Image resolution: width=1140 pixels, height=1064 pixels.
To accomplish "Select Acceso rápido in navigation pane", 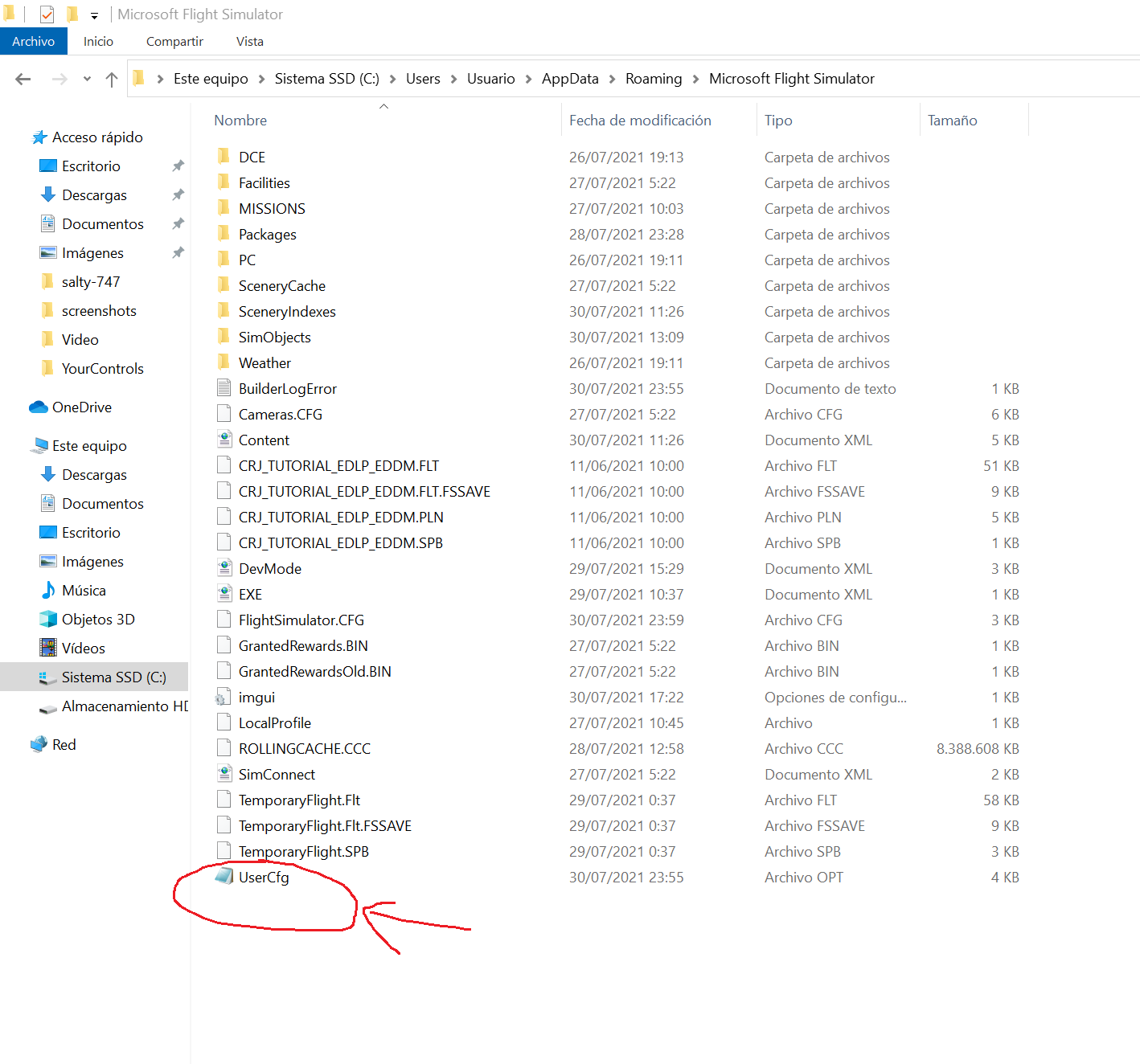I will click(97, 137).
